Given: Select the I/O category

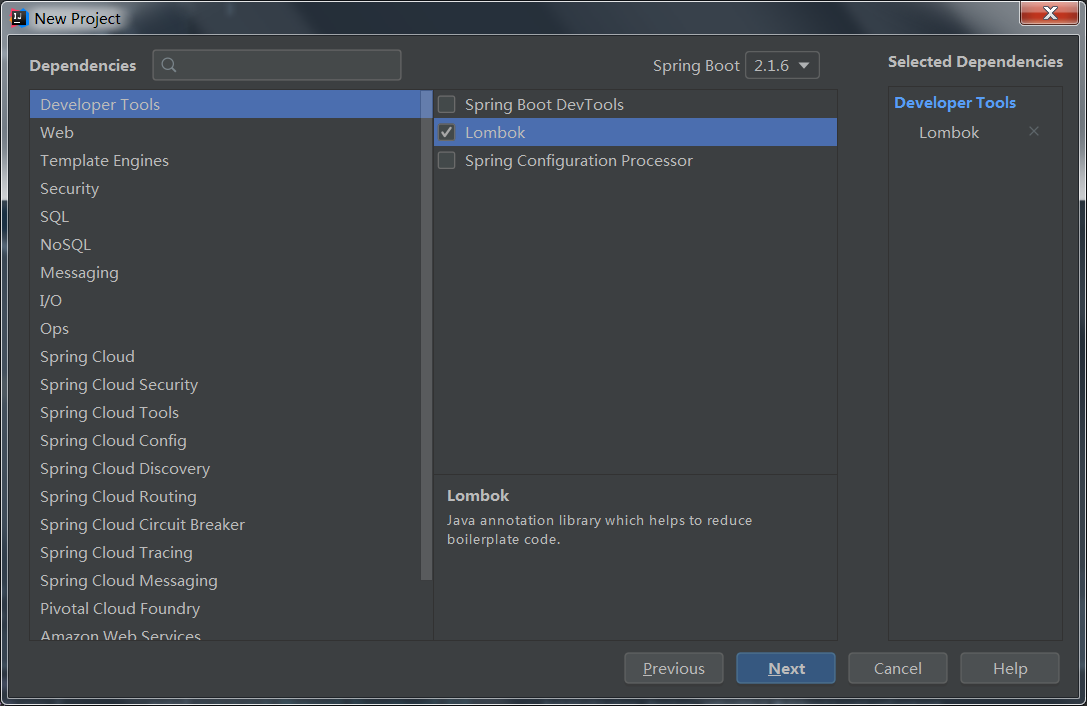Looking at the screenshot, I should (226, 300).
